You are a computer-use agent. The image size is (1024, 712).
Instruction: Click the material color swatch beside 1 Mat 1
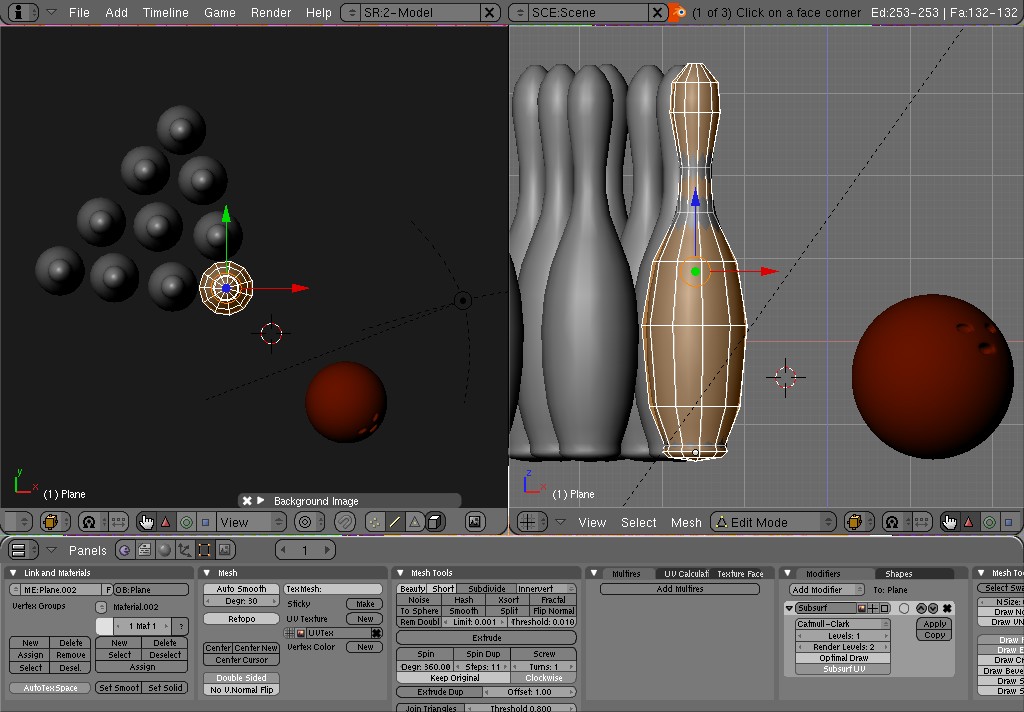pyautogui.click(x=104, y=626)
